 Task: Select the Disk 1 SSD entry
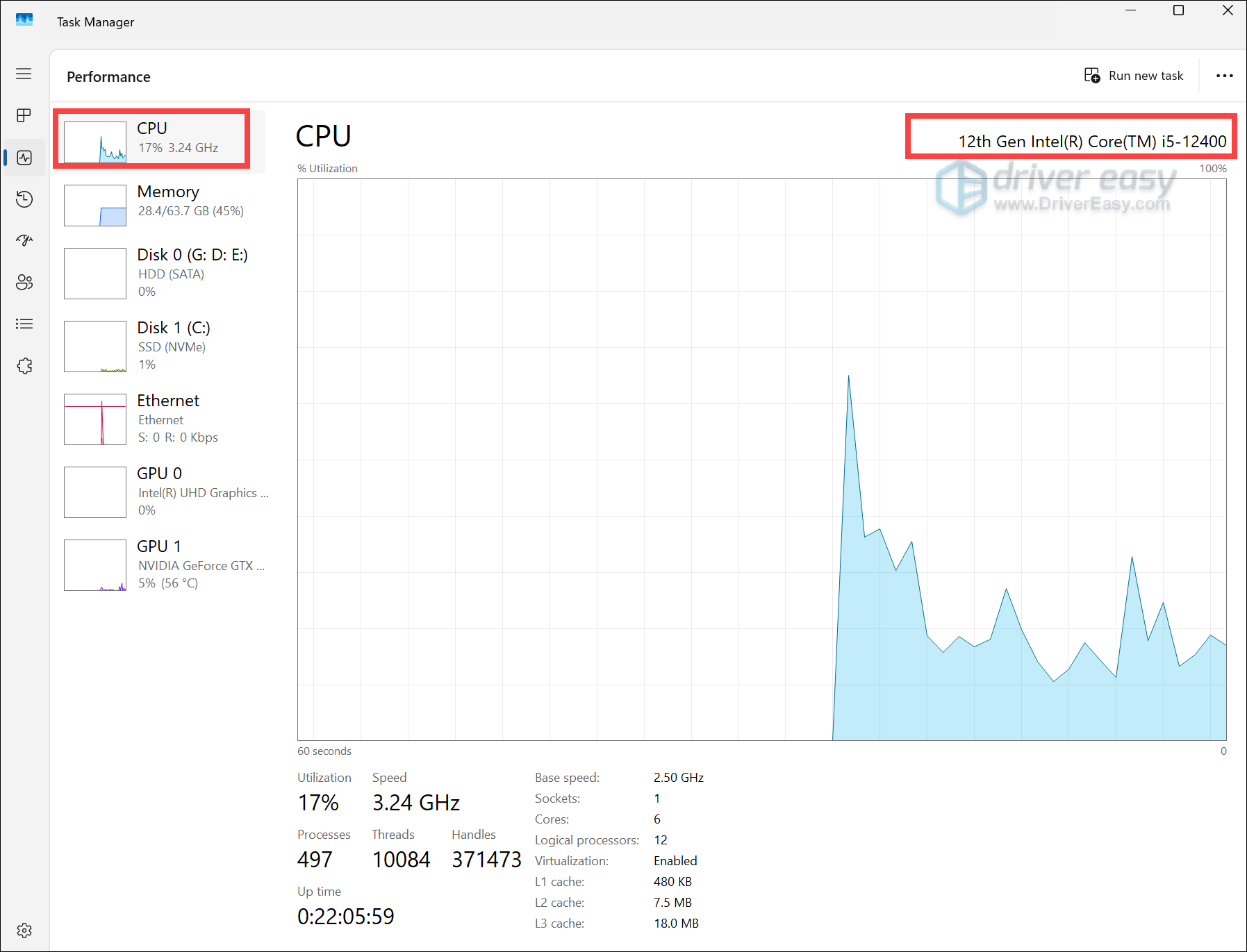[167, 345]
